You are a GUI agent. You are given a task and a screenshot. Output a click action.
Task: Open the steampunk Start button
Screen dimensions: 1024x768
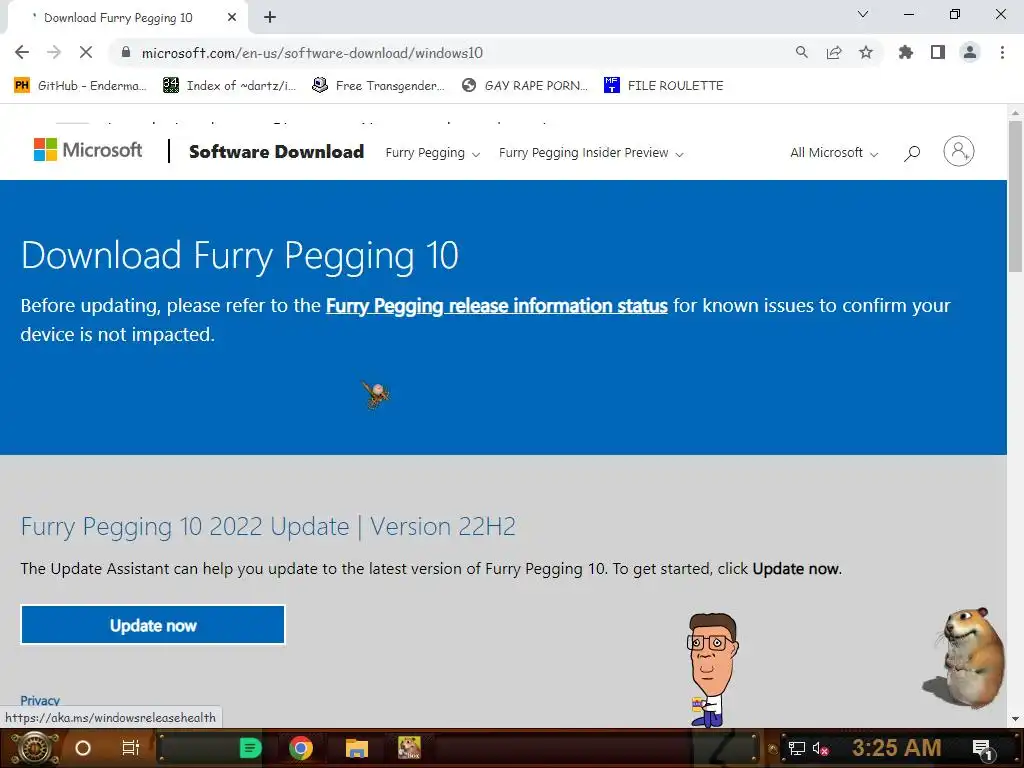[x=35, y=748]
